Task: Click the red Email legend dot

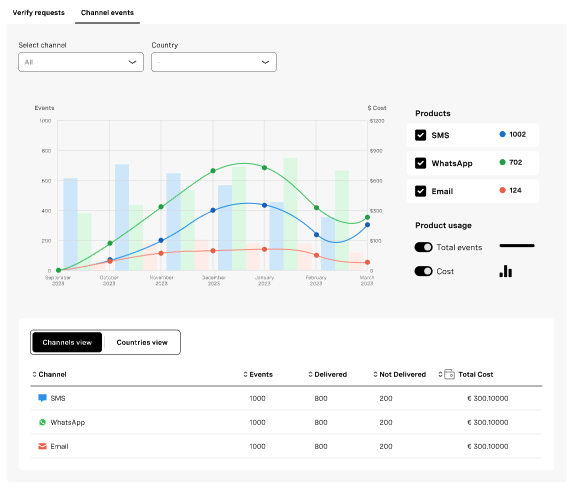Action: coord(503,190)
